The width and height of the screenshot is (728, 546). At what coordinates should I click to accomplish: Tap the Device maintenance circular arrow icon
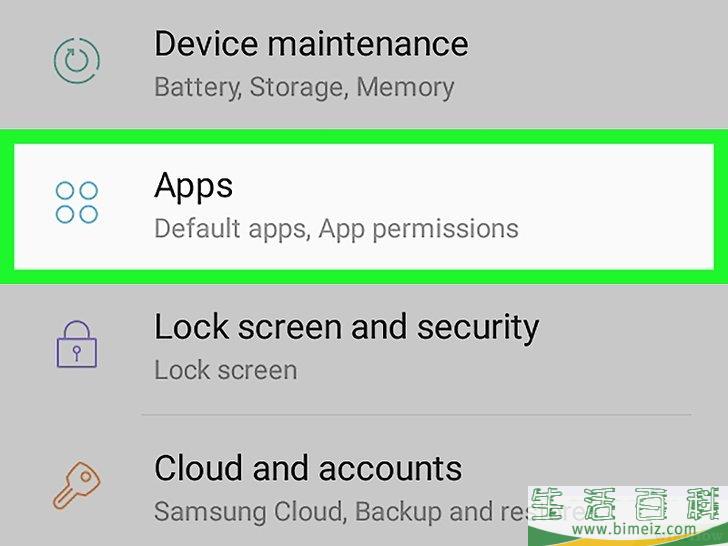[x=77, y=61]
